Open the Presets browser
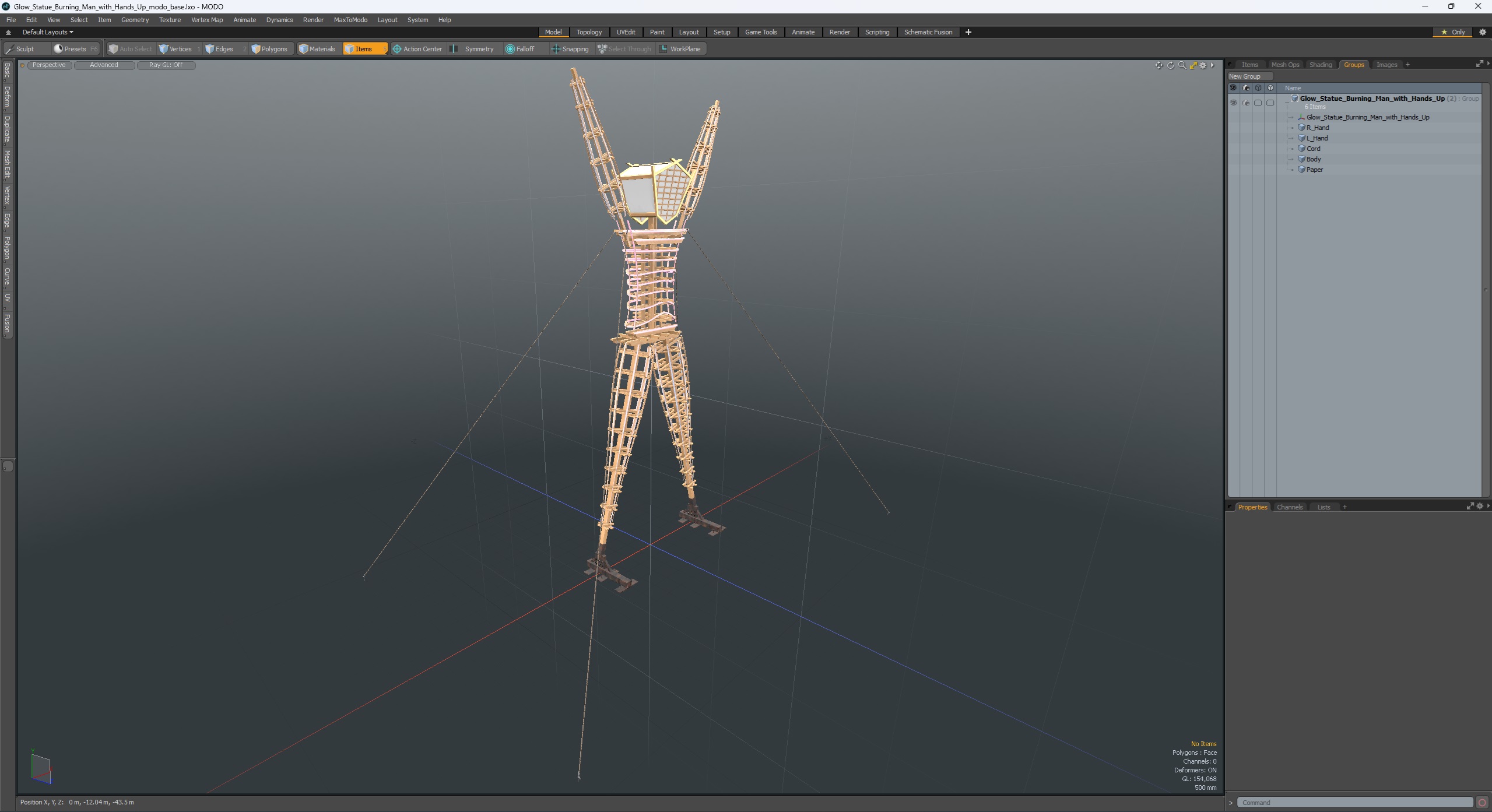This screenshot has width=1492, height=812. (75, 49)
